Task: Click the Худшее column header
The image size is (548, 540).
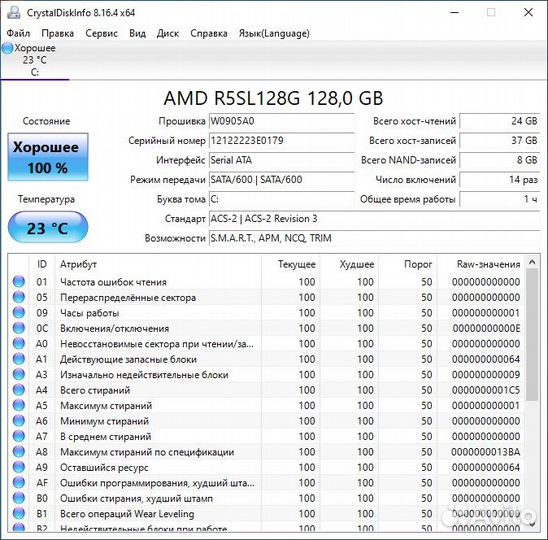Action: pos(349,264)
